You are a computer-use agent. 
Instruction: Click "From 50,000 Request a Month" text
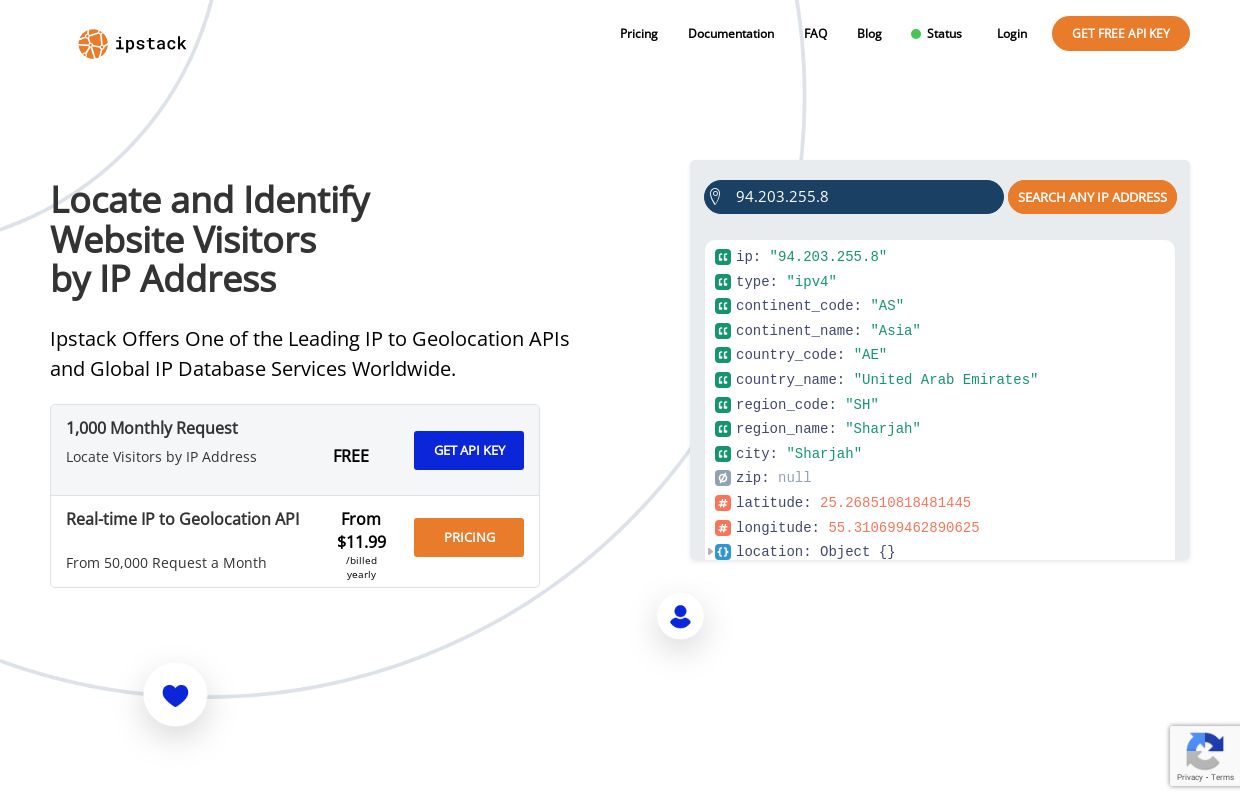tap(166, 563)
